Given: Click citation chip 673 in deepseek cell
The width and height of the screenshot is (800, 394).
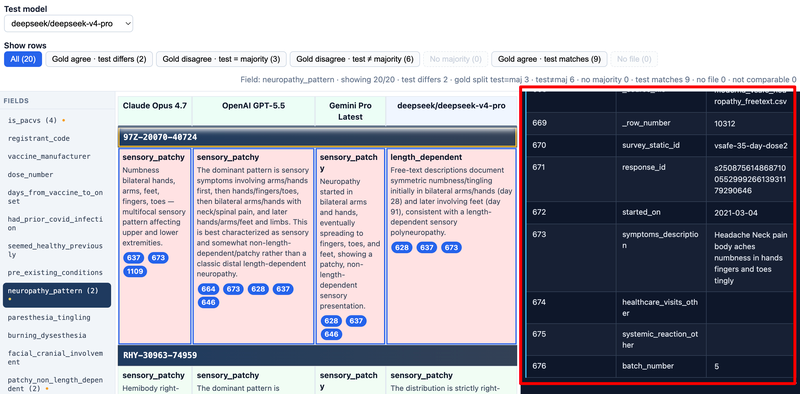Looking at the screenshot, I should click(x=451, y=248).
